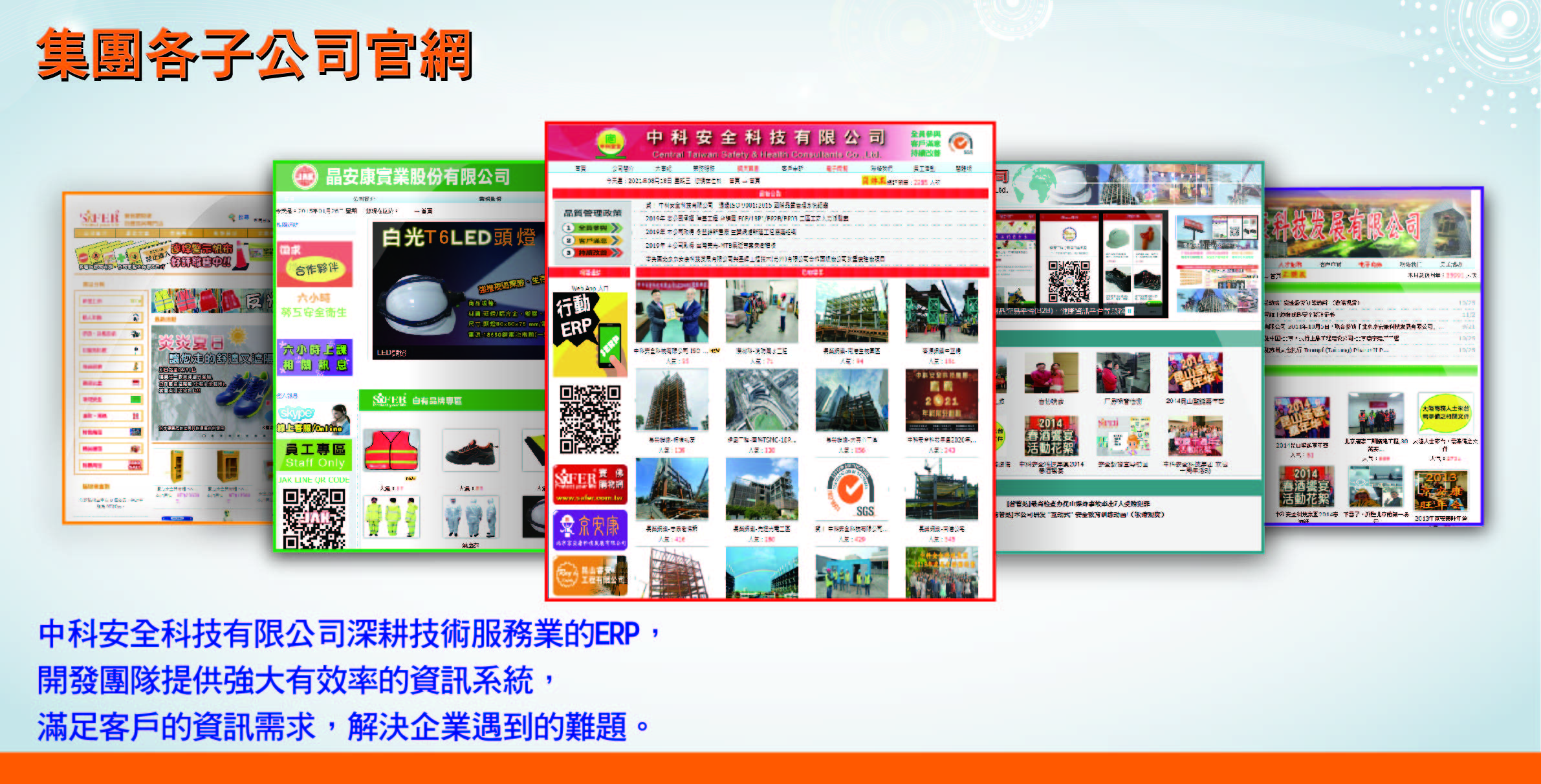This screenshot has width=1541, height=784.
Task: Open the SAFER 賽佛購物網 red banner
Action: [590, 485]
